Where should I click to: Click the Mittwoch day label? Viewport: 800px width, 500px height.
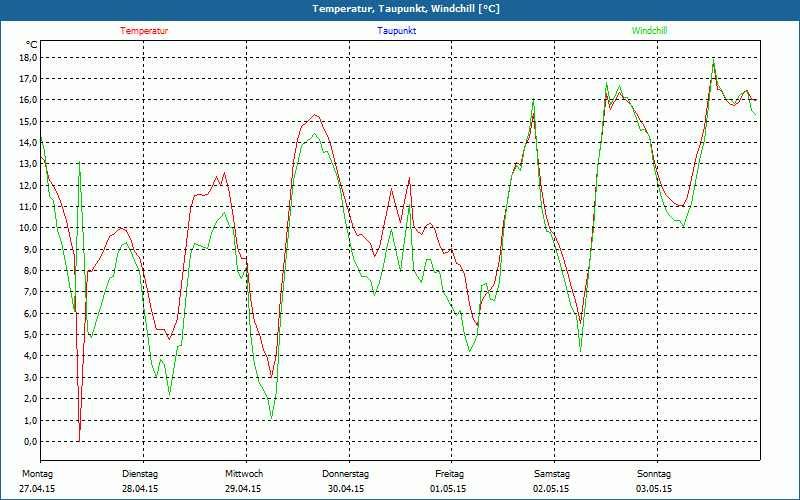coord(244,474)
